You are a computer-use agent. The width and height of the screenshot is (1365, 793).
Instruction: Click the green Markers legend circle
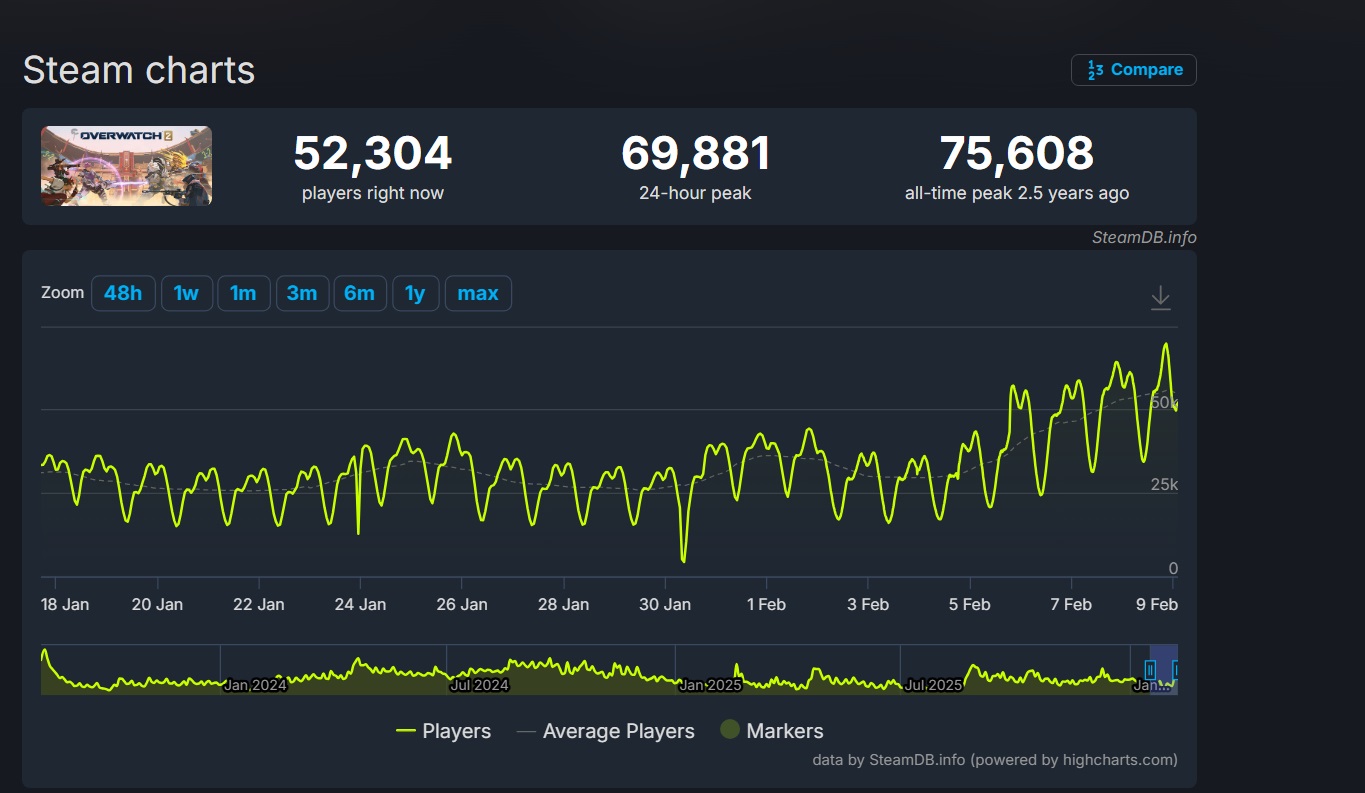point(730,730)
